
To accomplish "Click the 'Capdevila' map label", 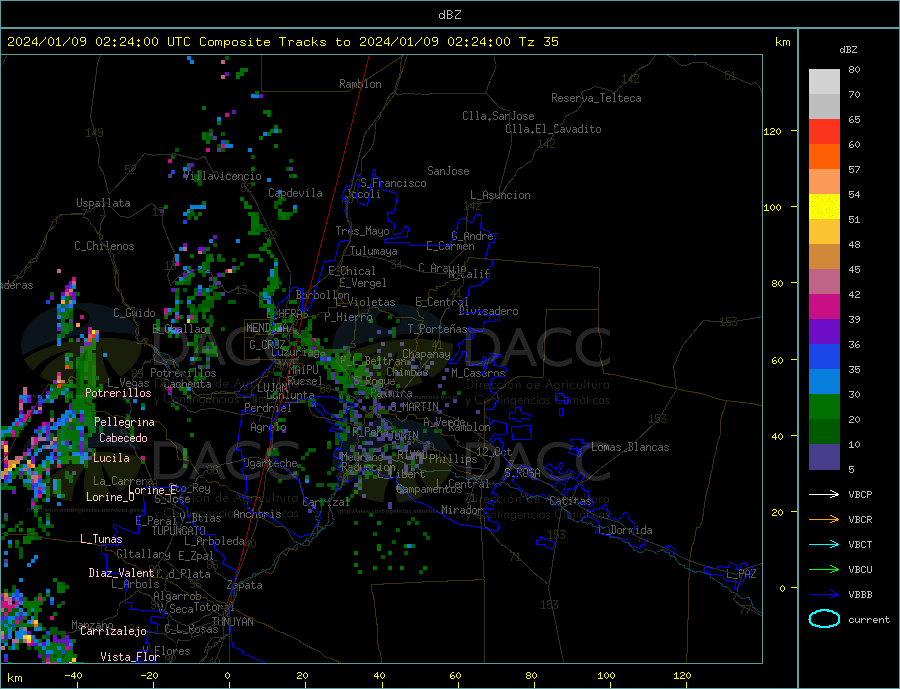I will click(295, 193).
